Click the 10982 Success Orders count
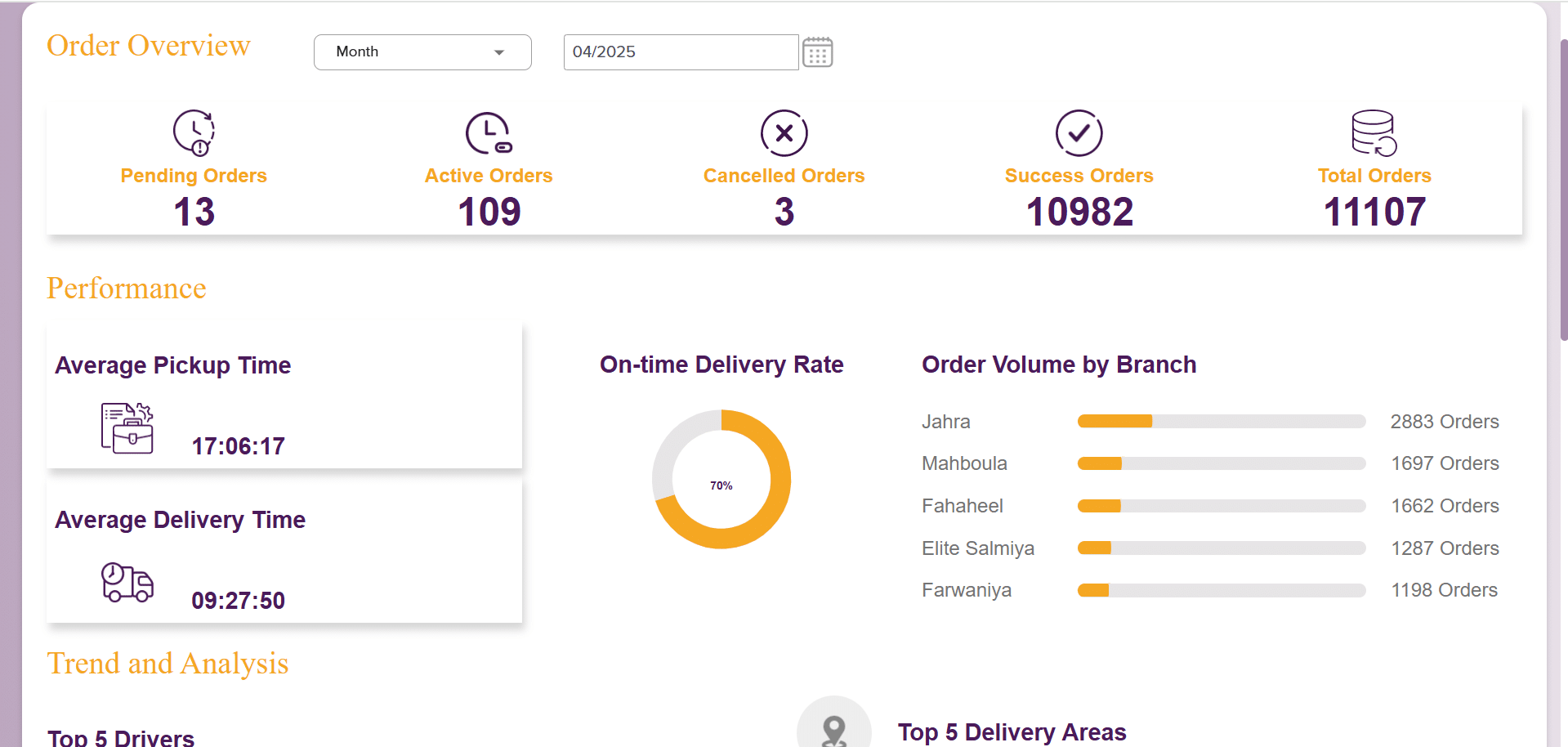 (x=1079, y=212)
